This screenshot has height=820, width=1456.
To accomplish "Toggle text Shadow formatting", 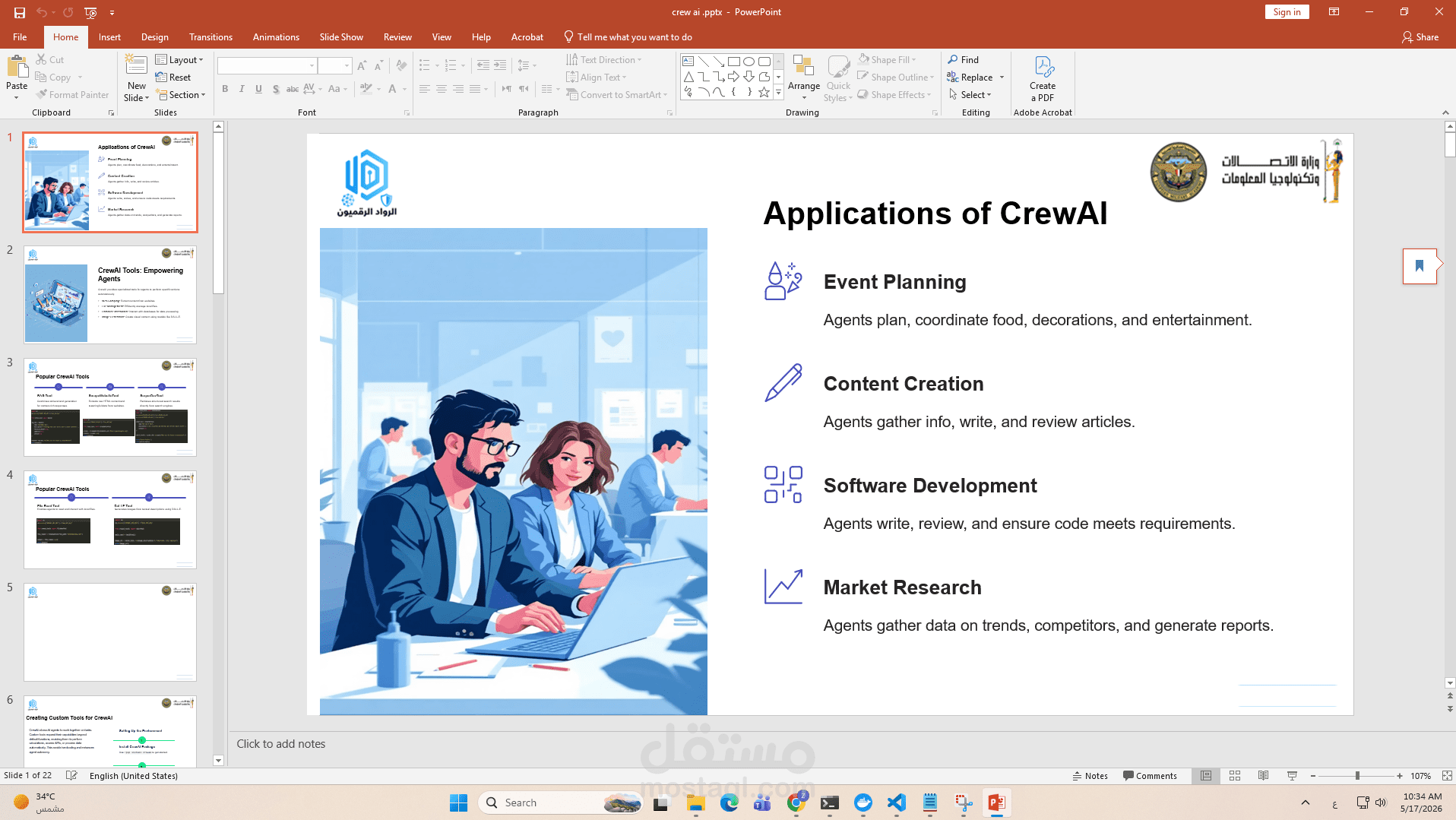I will (275, 89).
